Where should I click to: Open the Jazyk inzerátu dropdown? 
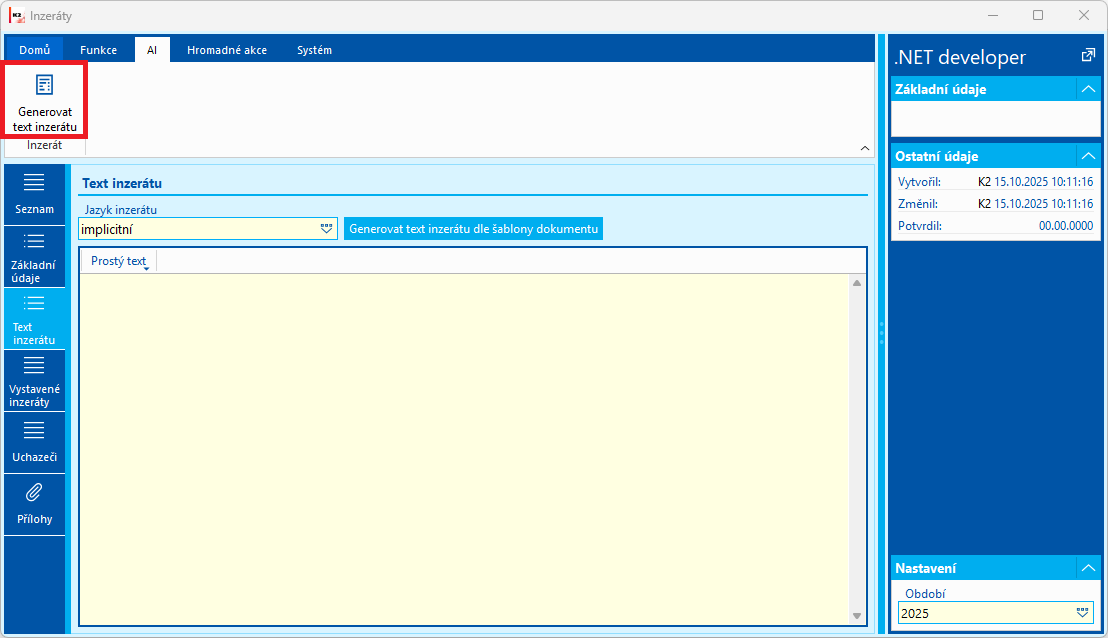(x=326, y=229)
